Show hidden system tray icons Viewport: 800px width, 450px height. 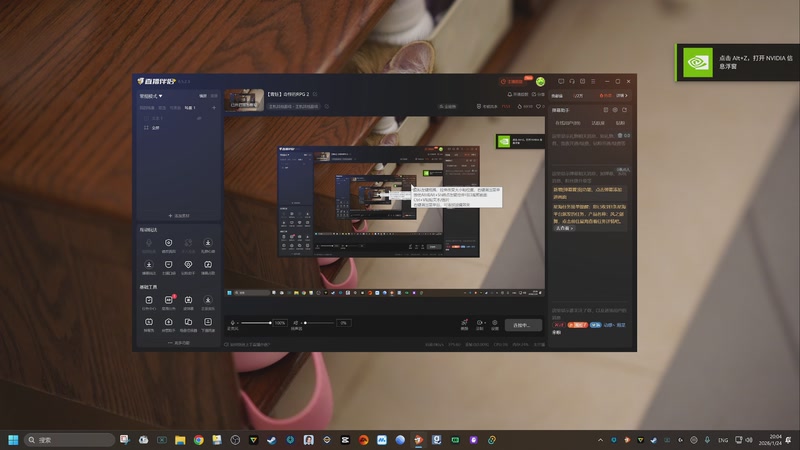coord(600,440)
